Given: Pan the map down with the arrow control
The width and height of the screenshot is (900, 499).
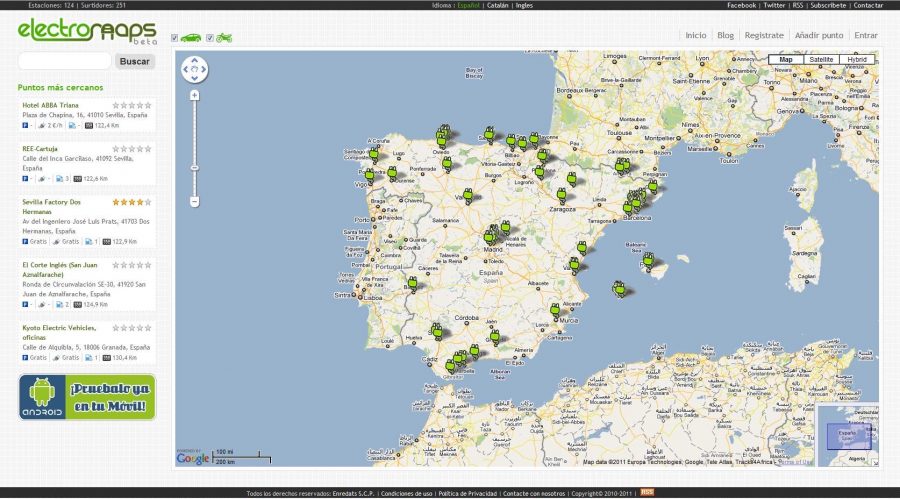Looking at the screenshot, I should tap(195, 79).
